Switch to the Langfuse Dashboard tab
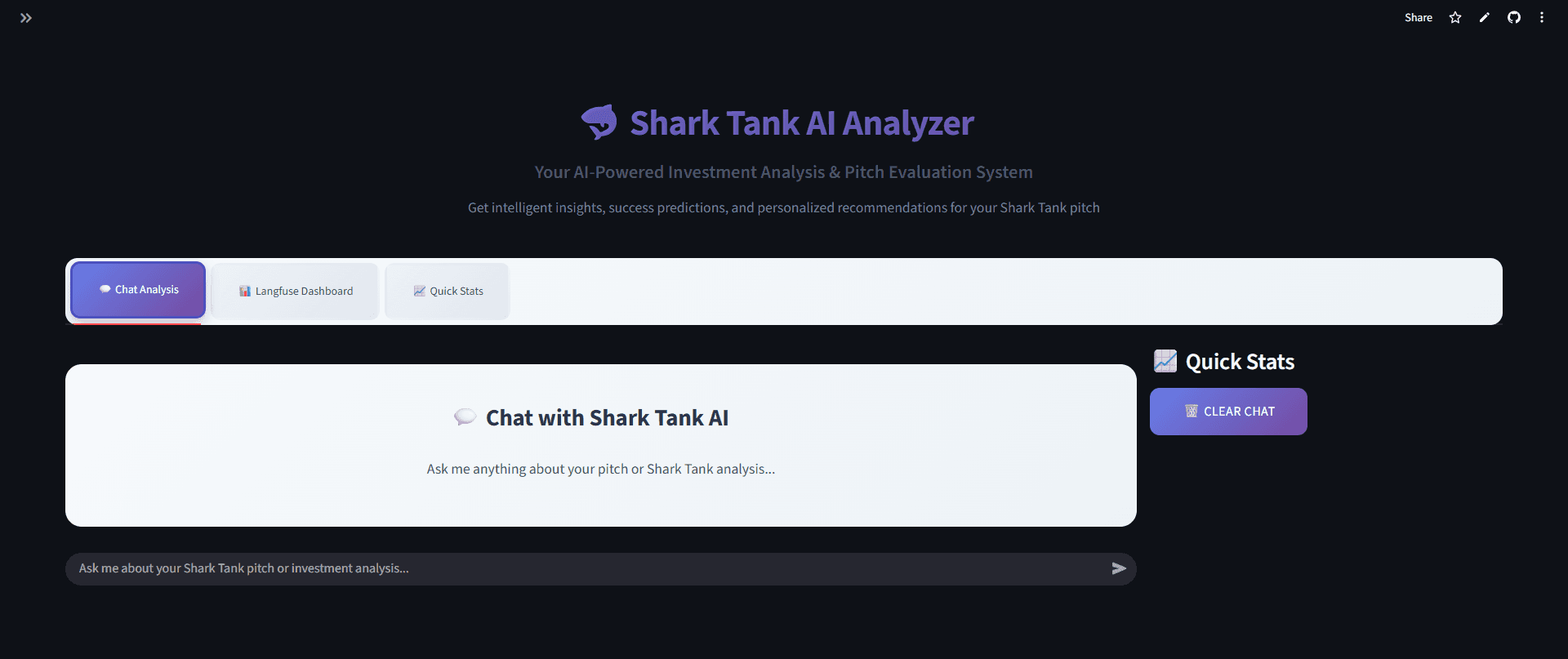The width and height of the screenshot is (1568, 659). pyautogui.click(x=294, y=291)
